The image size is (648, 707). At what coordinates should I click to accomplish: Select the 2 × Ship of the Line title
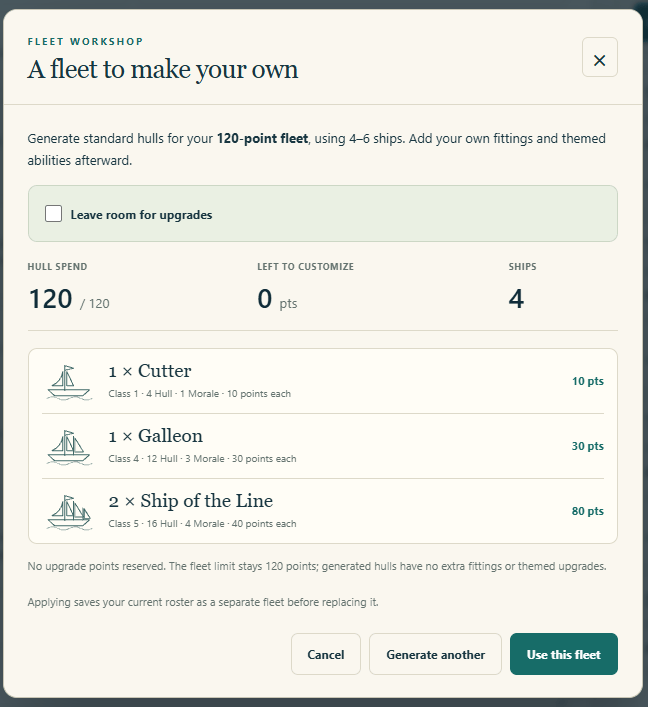click(191, 501)
